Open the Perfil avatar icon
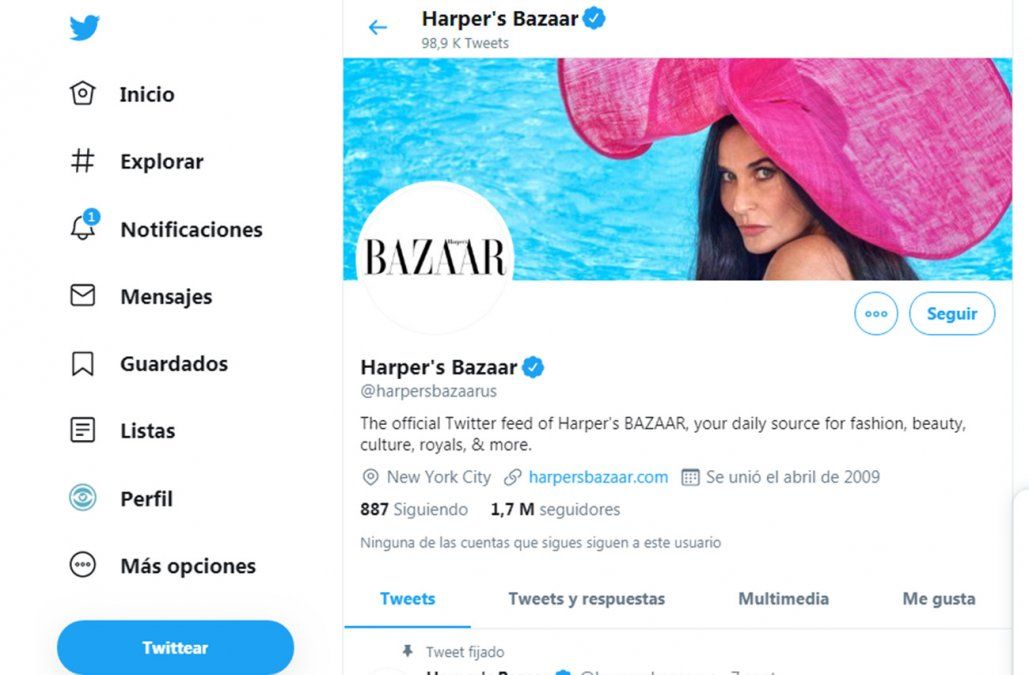 click(x=83, y=497)
